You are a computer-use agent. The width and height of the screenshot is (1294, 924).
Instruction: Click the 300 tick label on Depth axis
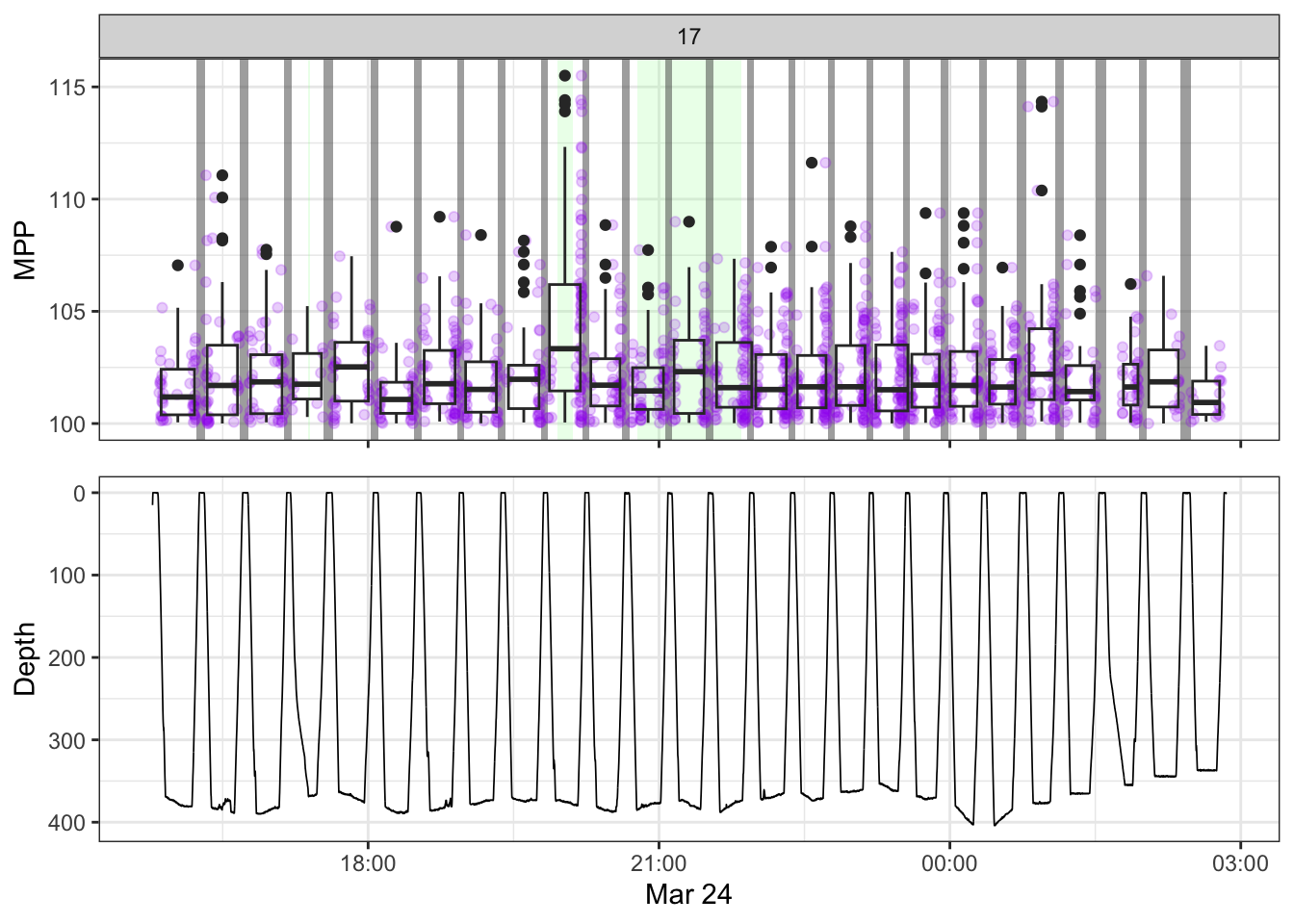(x=66, y=741)
